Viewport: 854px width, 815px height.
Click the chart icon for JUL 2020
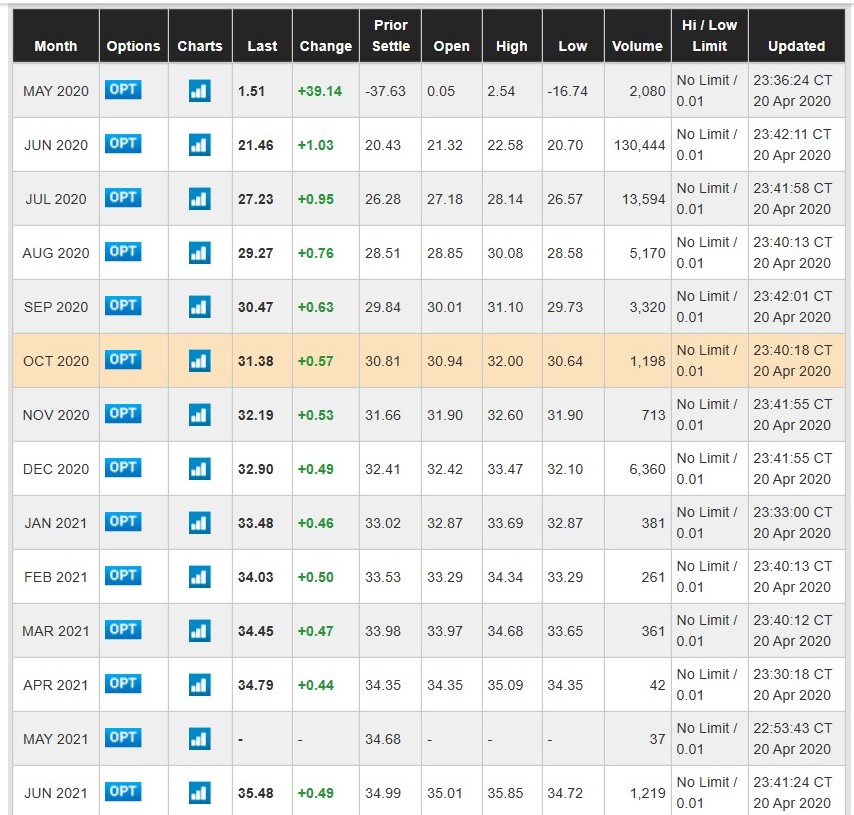coord(200,199)
